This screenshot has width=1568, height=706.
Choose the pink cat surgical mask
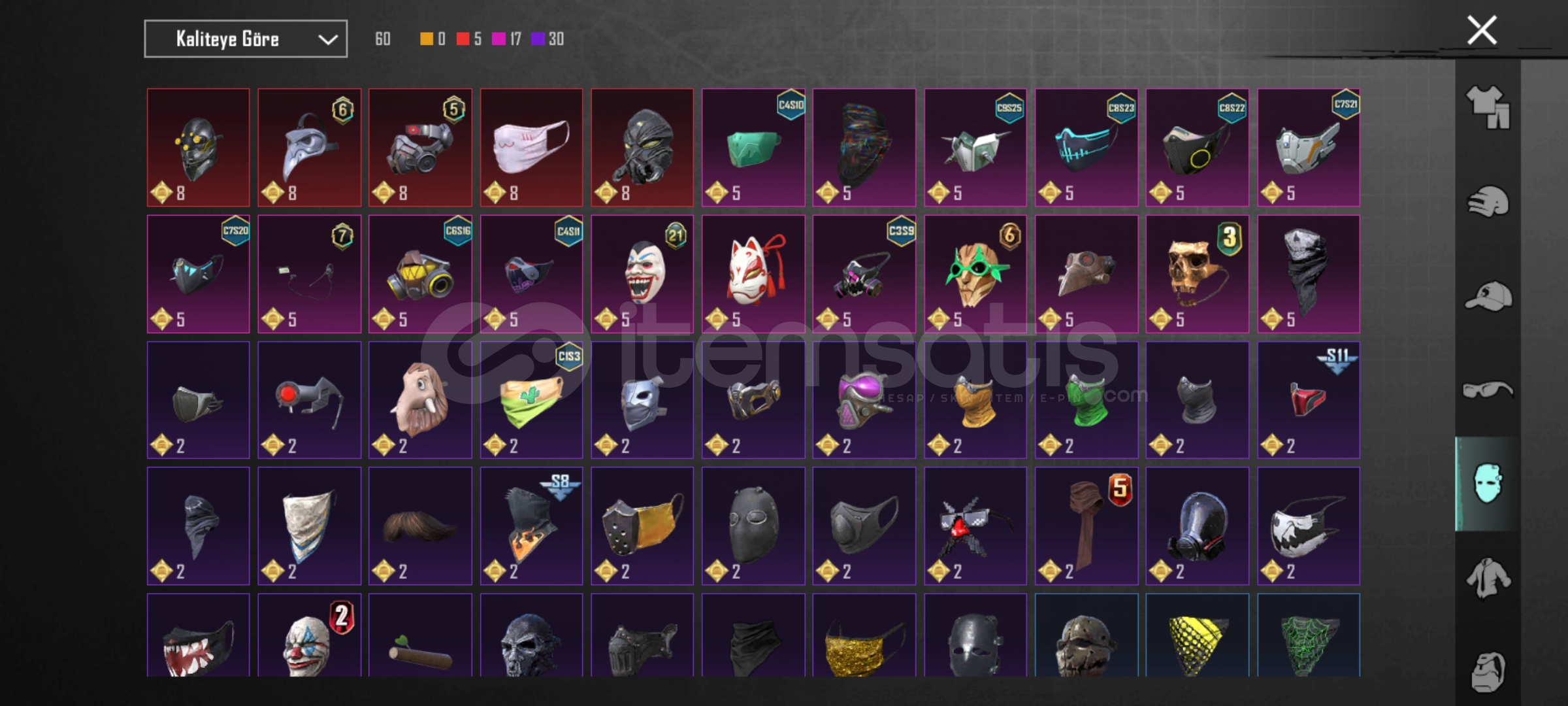(x=531, y=148)
